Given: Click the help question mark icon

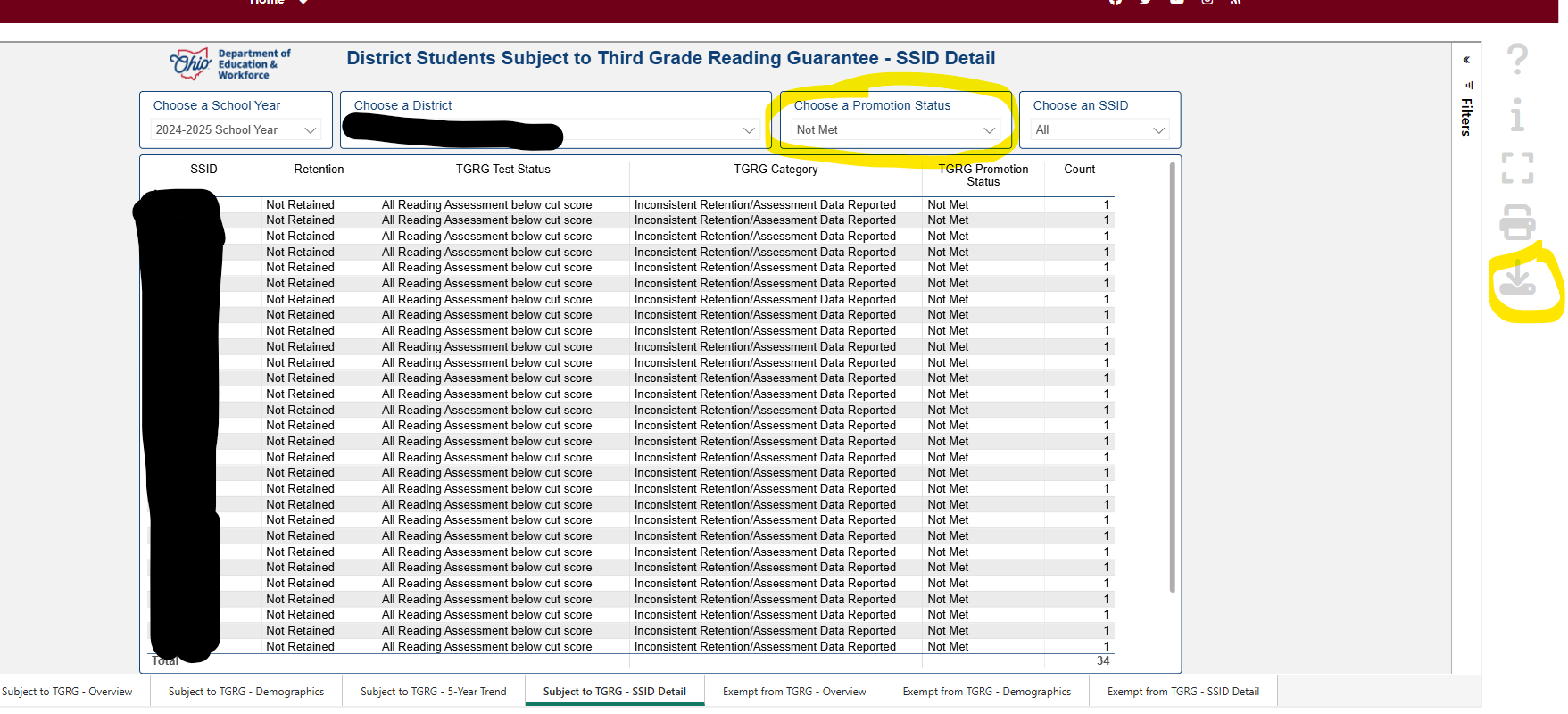Looking at the screenshot, I should [1517, 60].
